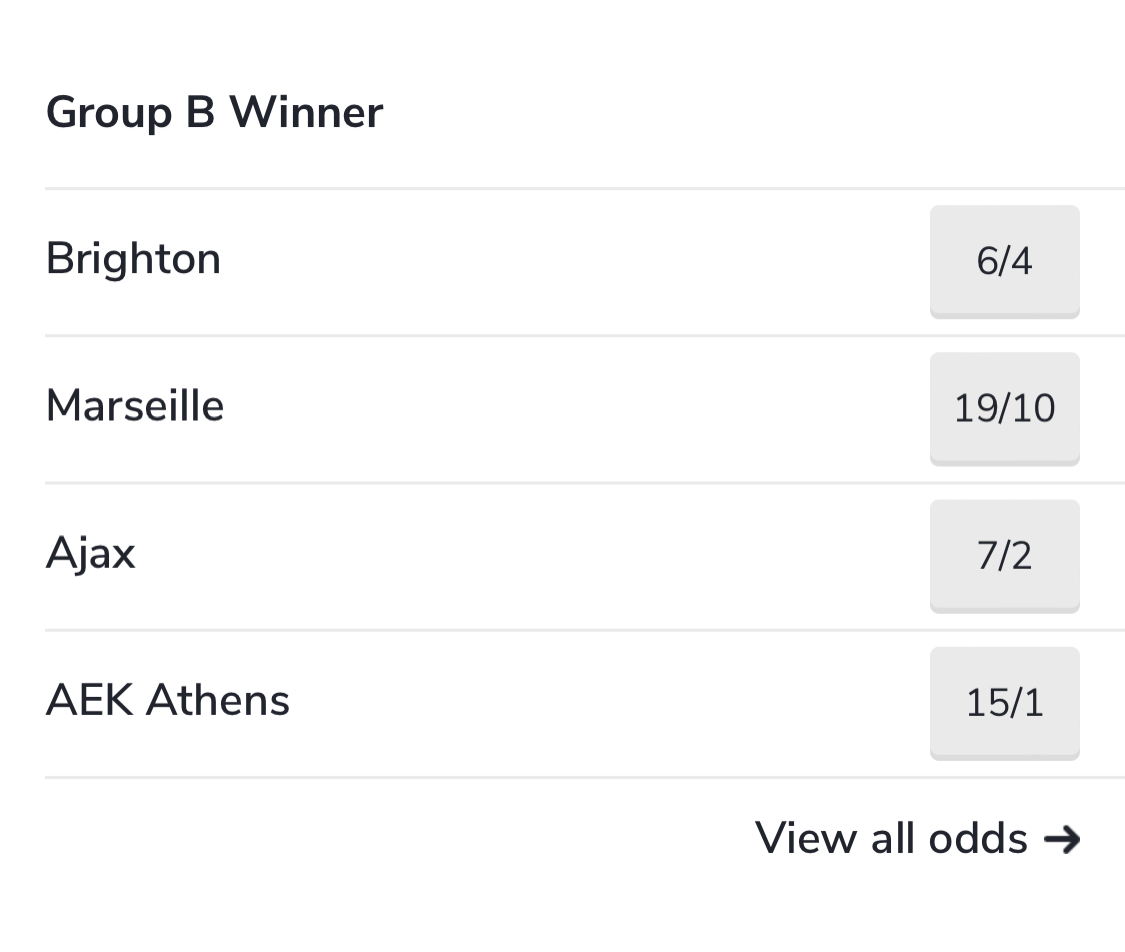Tap the grey 7/2 selection box

coord(1004,557)
